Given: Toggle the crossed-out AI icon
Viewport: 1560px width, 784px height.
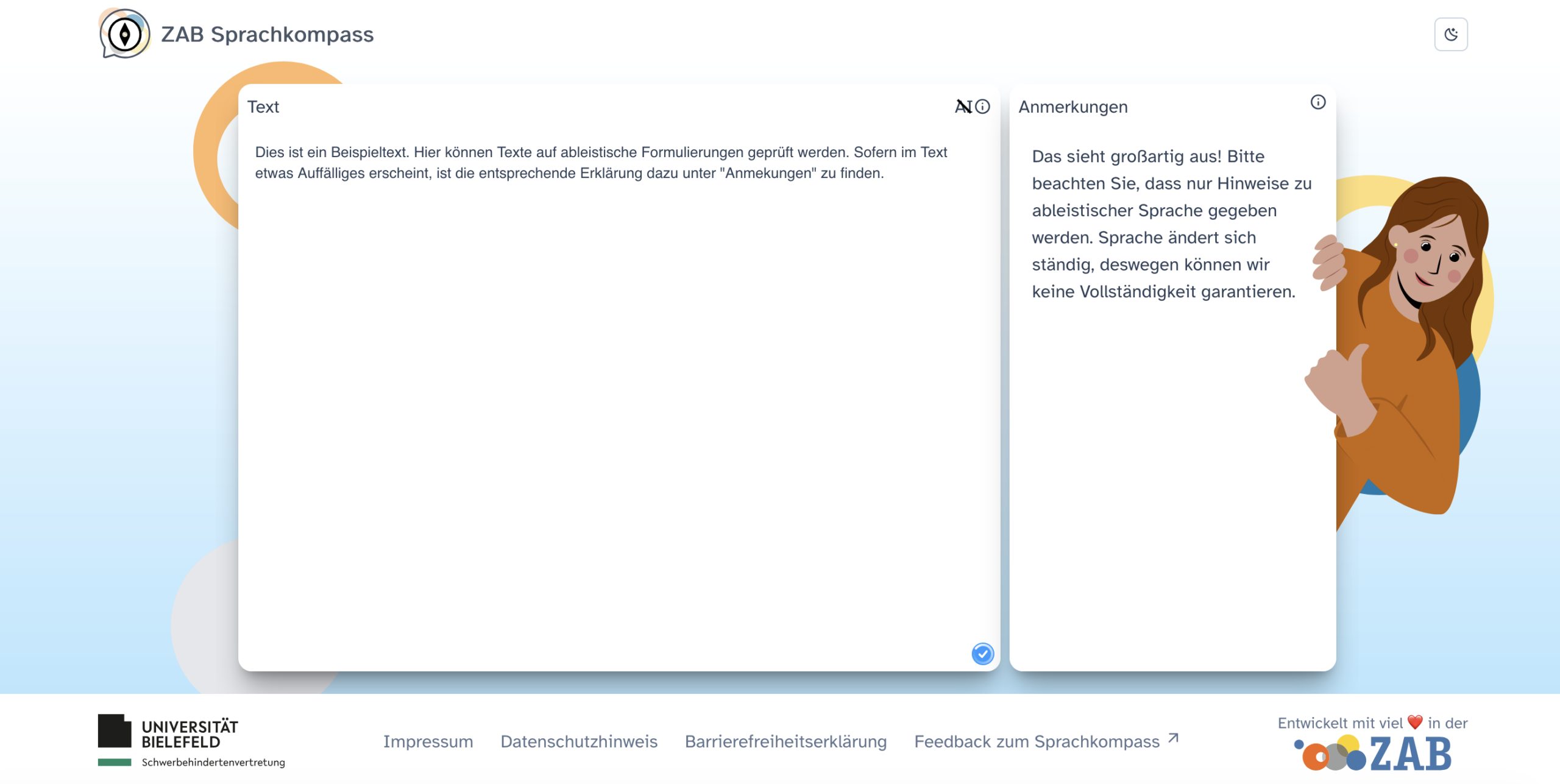Looking at the screenshot, I should tap(963, 107).
